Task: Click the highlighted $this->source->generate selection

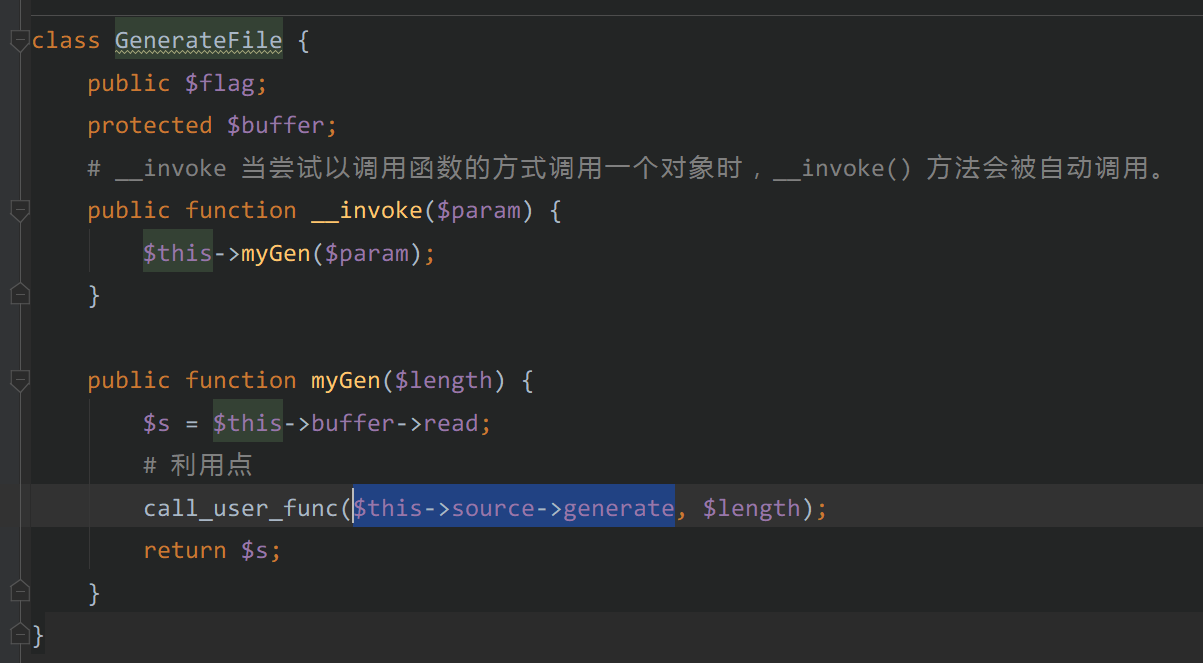Action: click(514, 508)
